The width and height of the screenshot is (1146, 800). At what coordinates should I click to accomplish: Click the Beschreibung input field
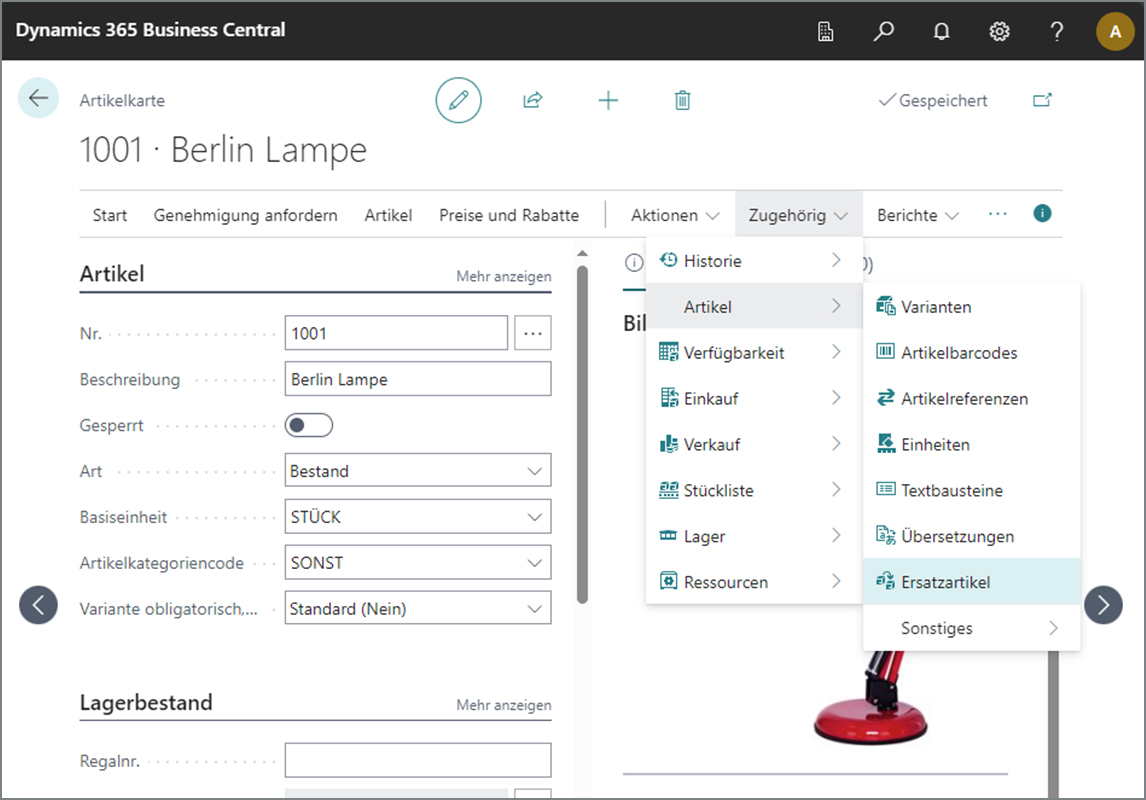(417, 379)
